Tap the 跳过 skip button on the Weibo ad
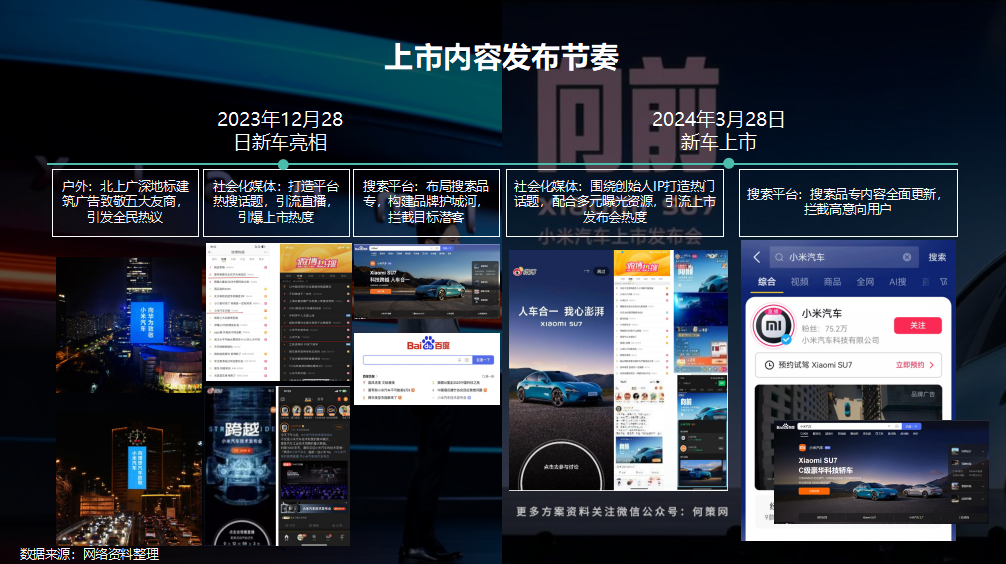The image size is (1006, 564). pyautogui.click(x=601, y=271)
